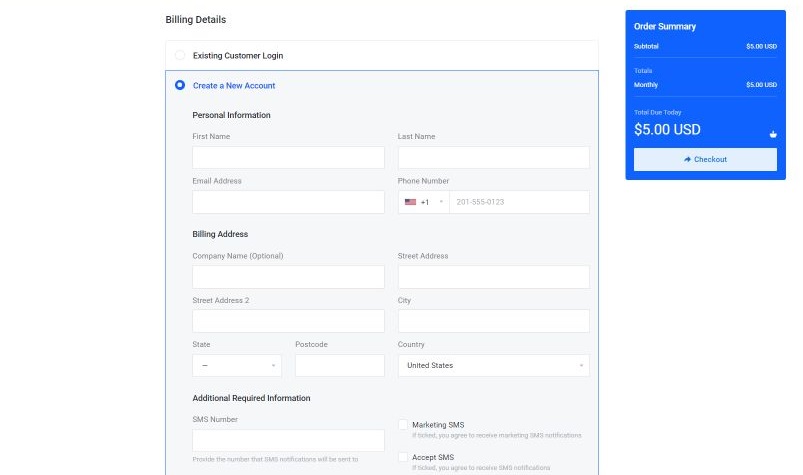
Task: Click the US flag icon
Action: (410, 202)
